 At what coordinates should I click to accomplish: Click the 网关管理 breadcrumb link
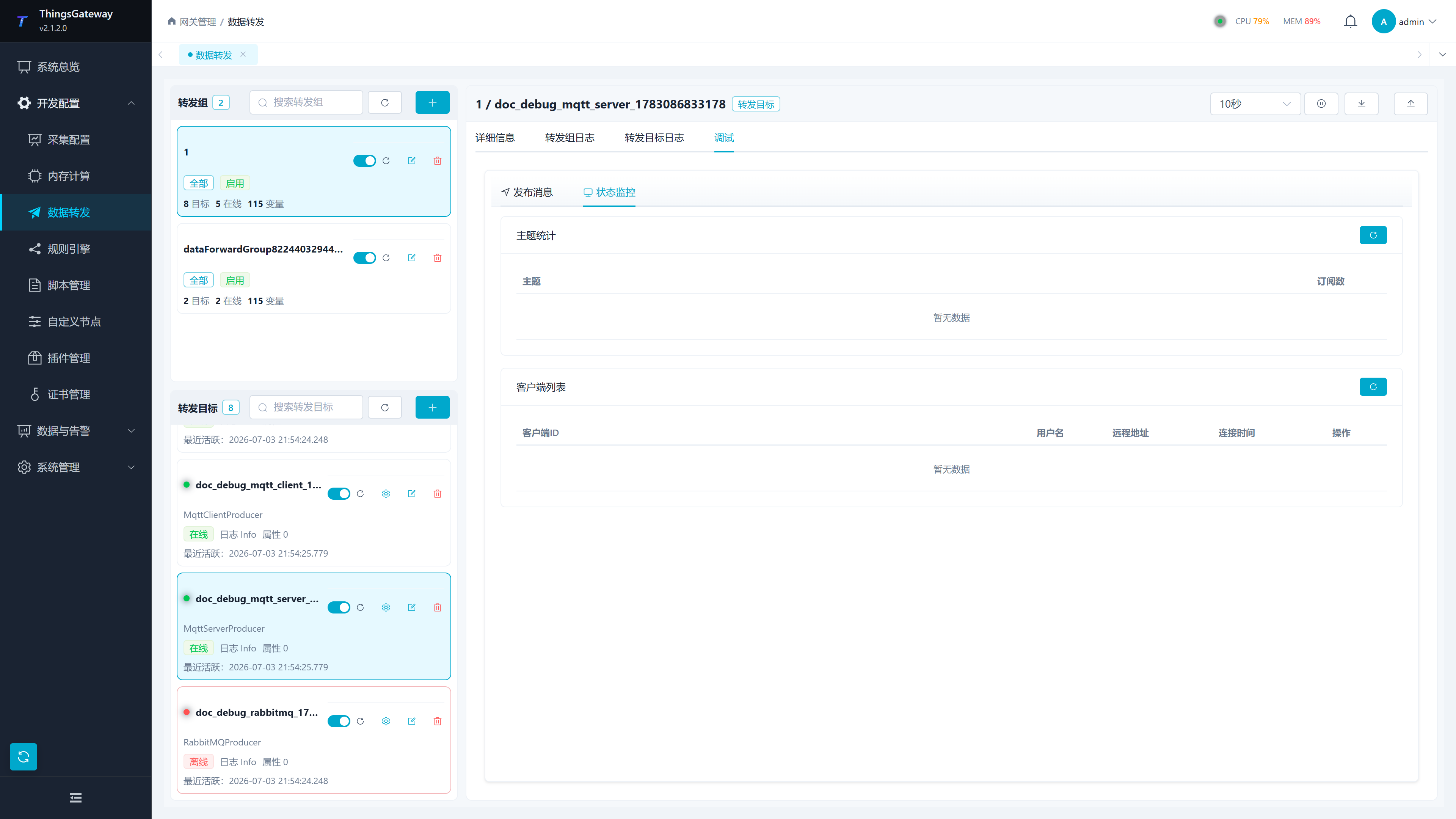(198, 22)
